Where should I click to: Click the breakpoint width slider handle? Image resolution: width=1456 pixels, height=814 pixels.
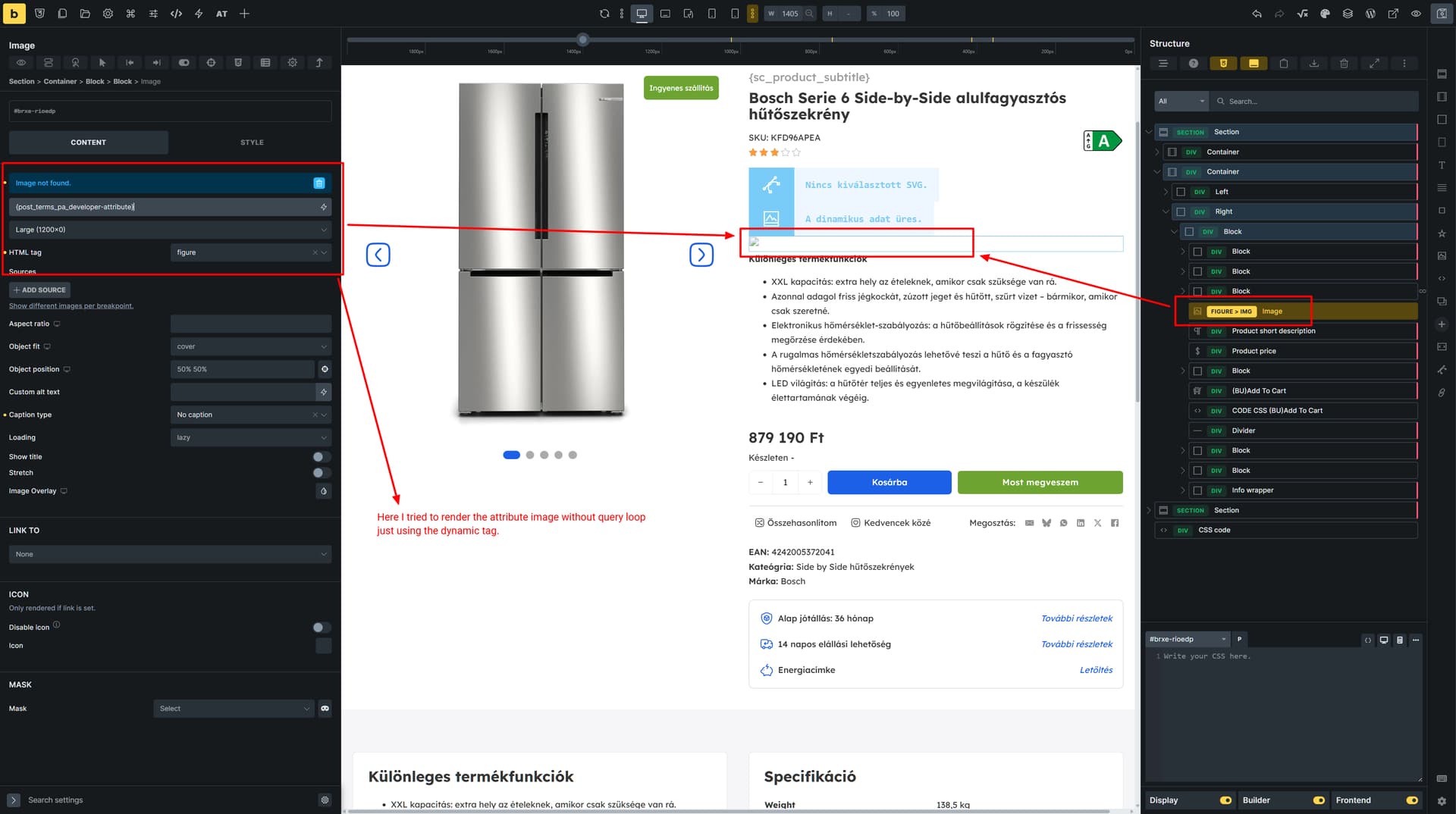coord(582,39)
